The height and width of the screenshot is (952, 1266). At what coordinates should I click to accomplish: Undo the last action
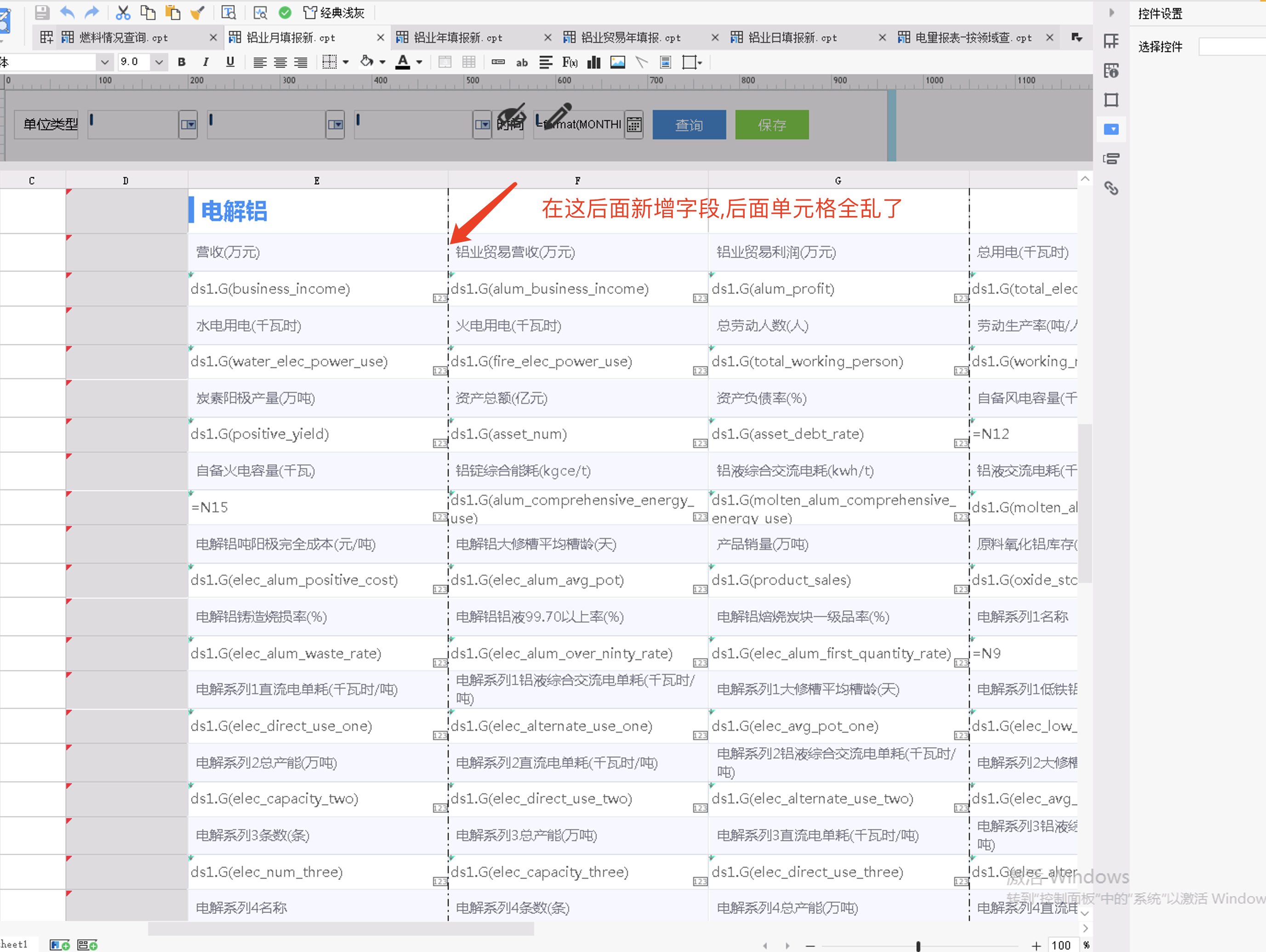click(x=68, y=12)
